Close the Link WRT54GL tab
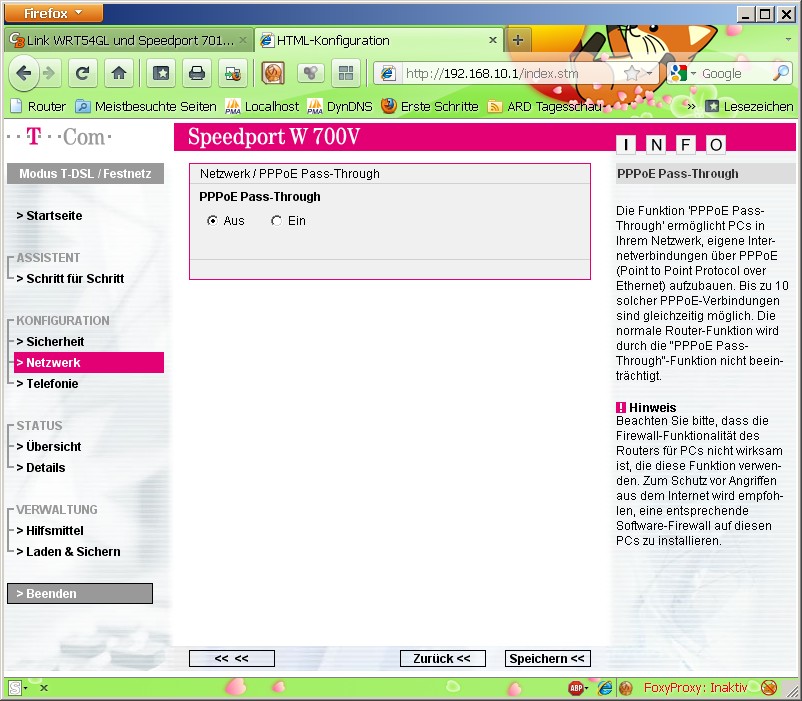802x701 pixels. tap(243, 40)
